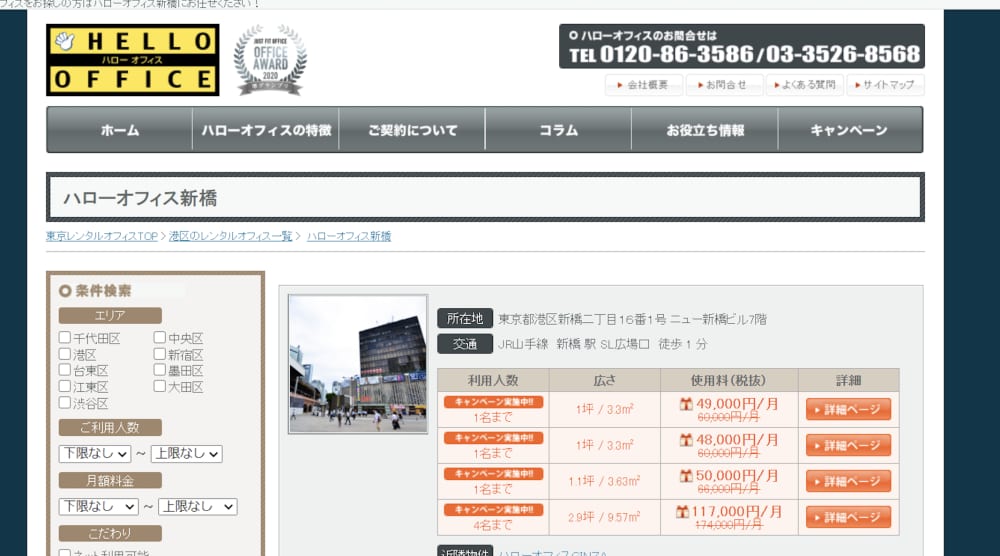Screen dimensions: 1000x556
Task: Click the telephone number banner
Action: pyautogui.click(x=742, y=47)
